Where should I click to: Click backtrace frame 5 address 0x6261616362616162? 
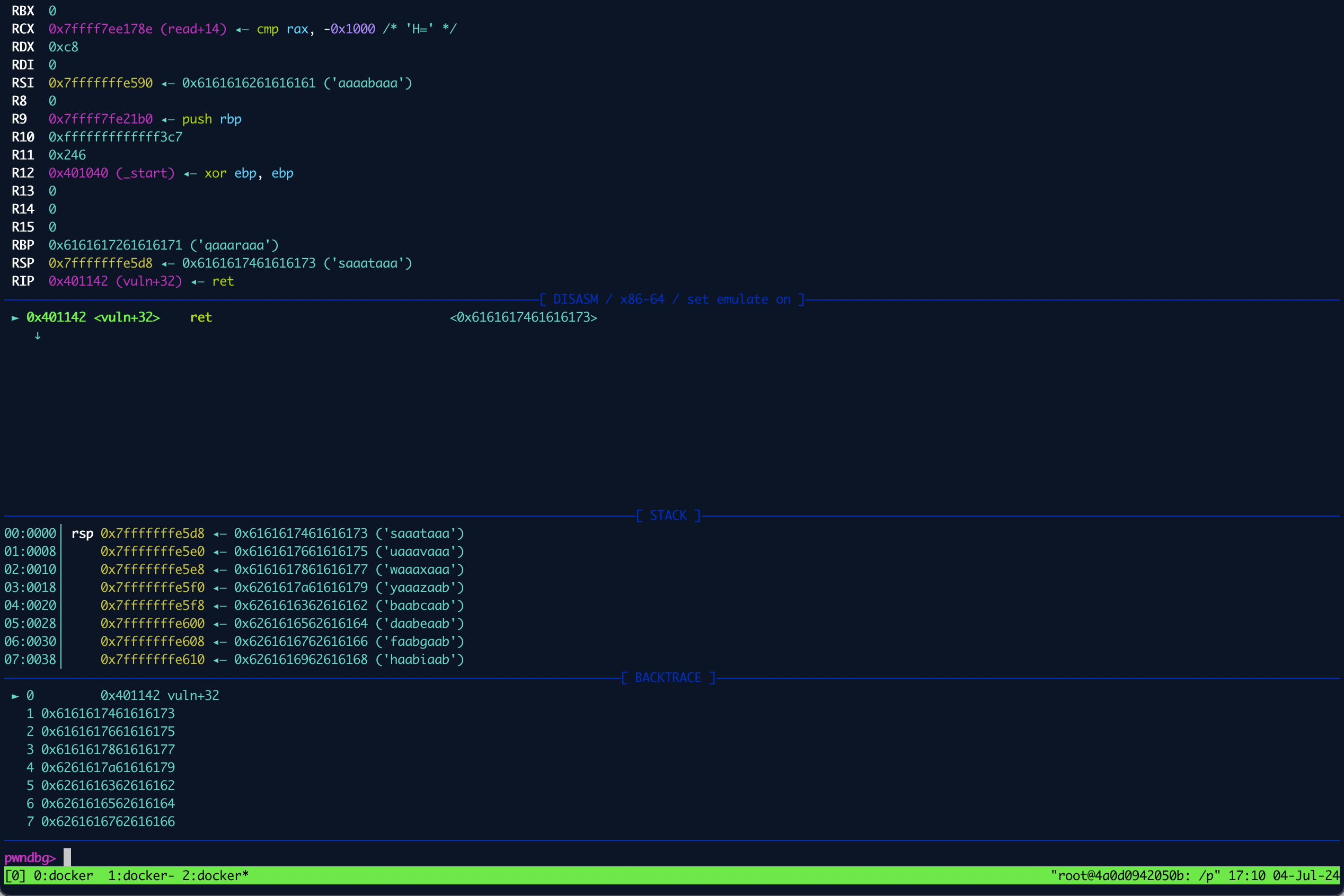tap(108, 785)
